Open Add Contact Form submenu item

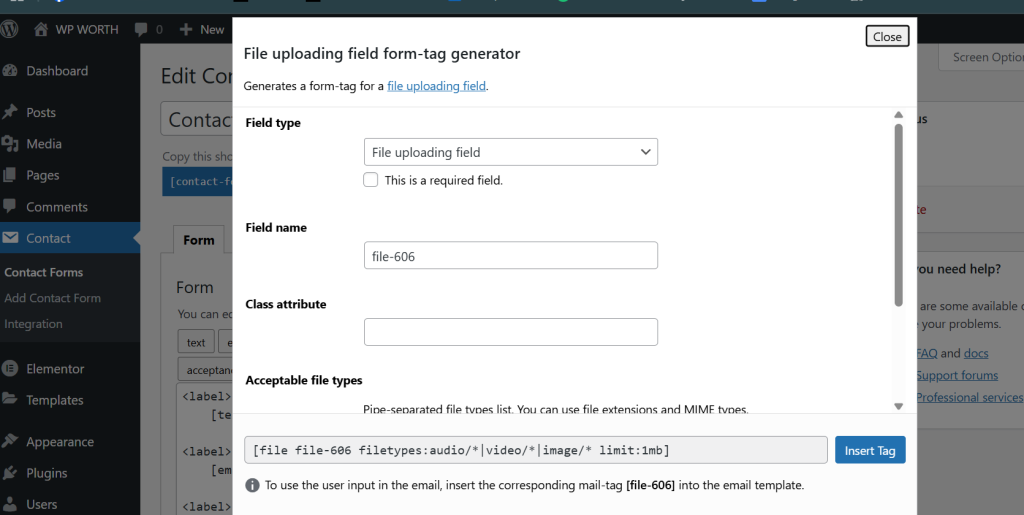tap(52, 298)
